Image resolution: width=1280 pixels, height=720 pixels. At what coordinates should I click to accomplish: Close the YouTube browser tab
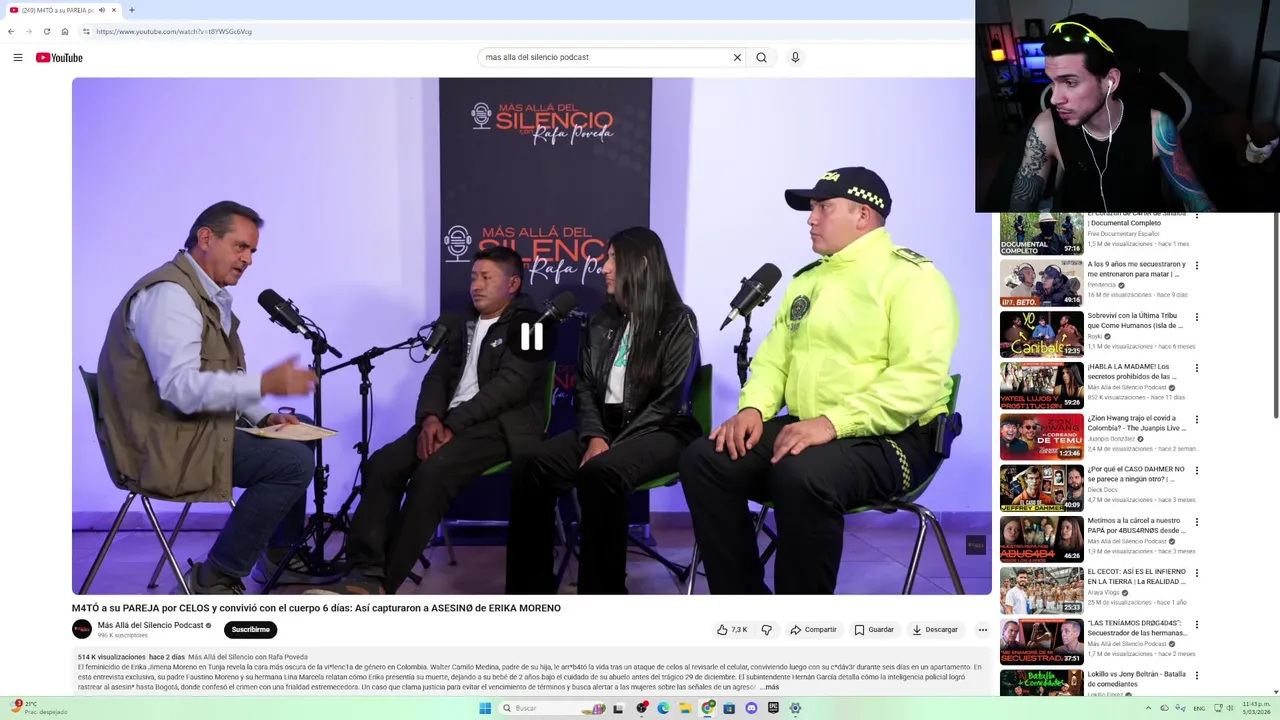click(114, 10)
